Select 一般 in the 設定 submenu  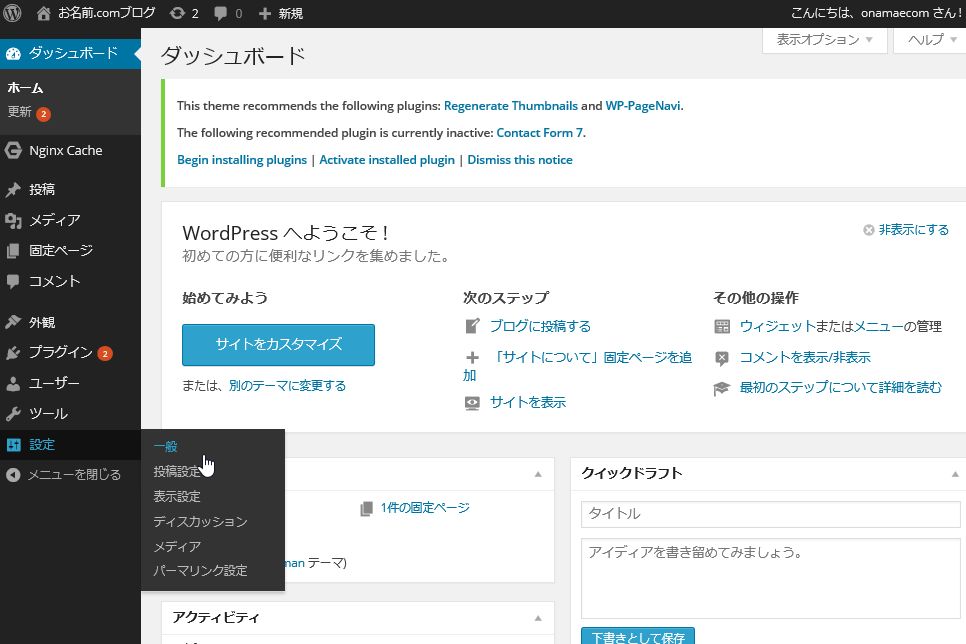[x=166, y=446]
